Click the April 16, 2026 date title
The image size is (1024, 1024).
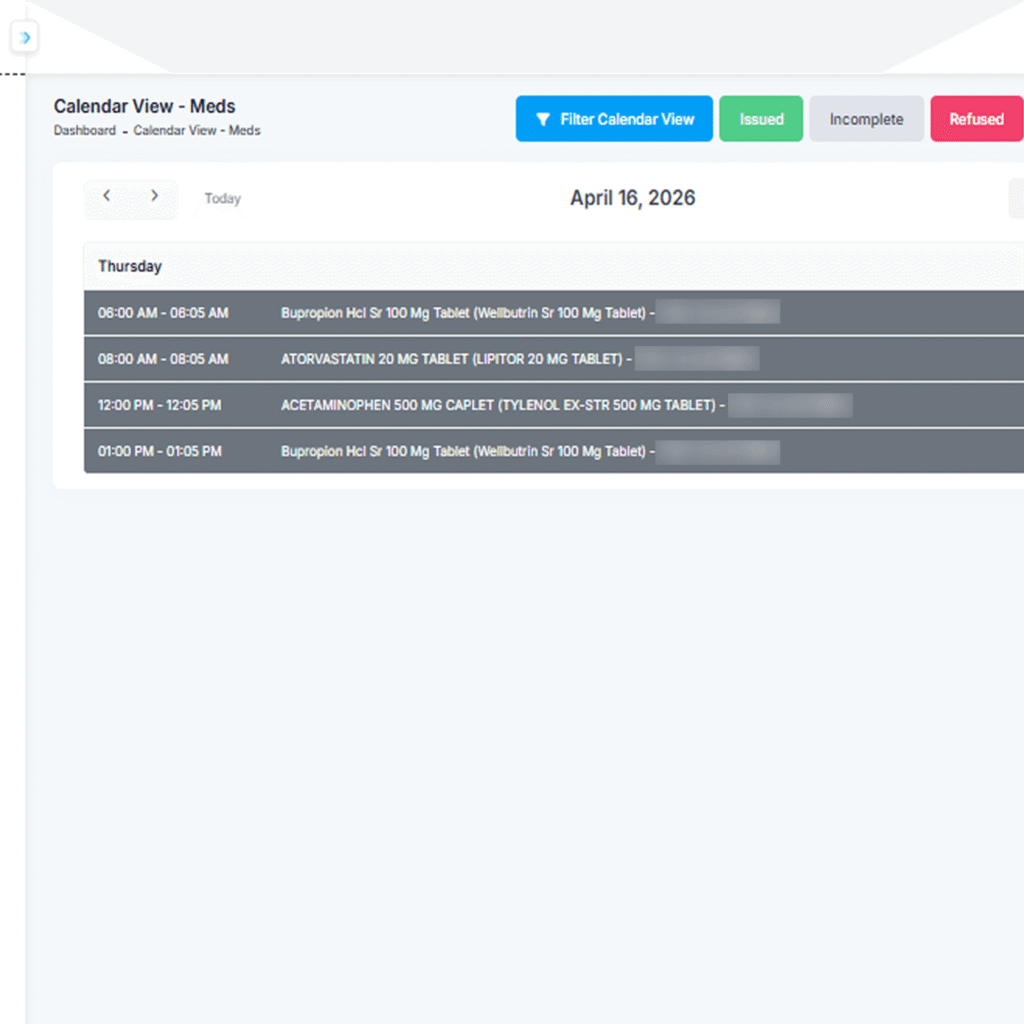632,198
